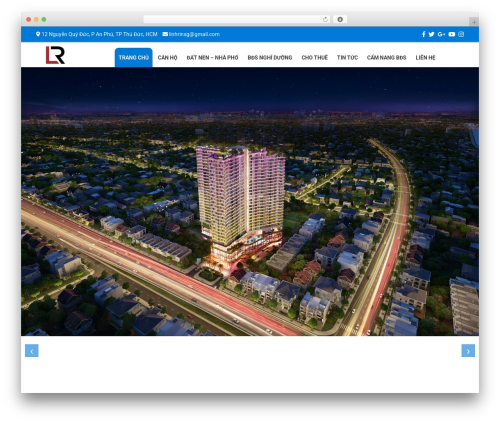
Task: Open the Instagram social icon
Action: [461, 34]
